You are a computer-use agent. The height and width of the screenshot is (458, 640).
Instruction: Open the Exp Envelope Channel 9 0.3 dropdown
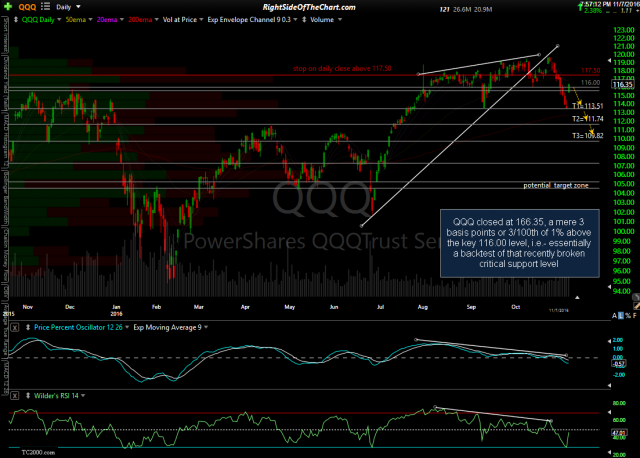pos(295,20)
